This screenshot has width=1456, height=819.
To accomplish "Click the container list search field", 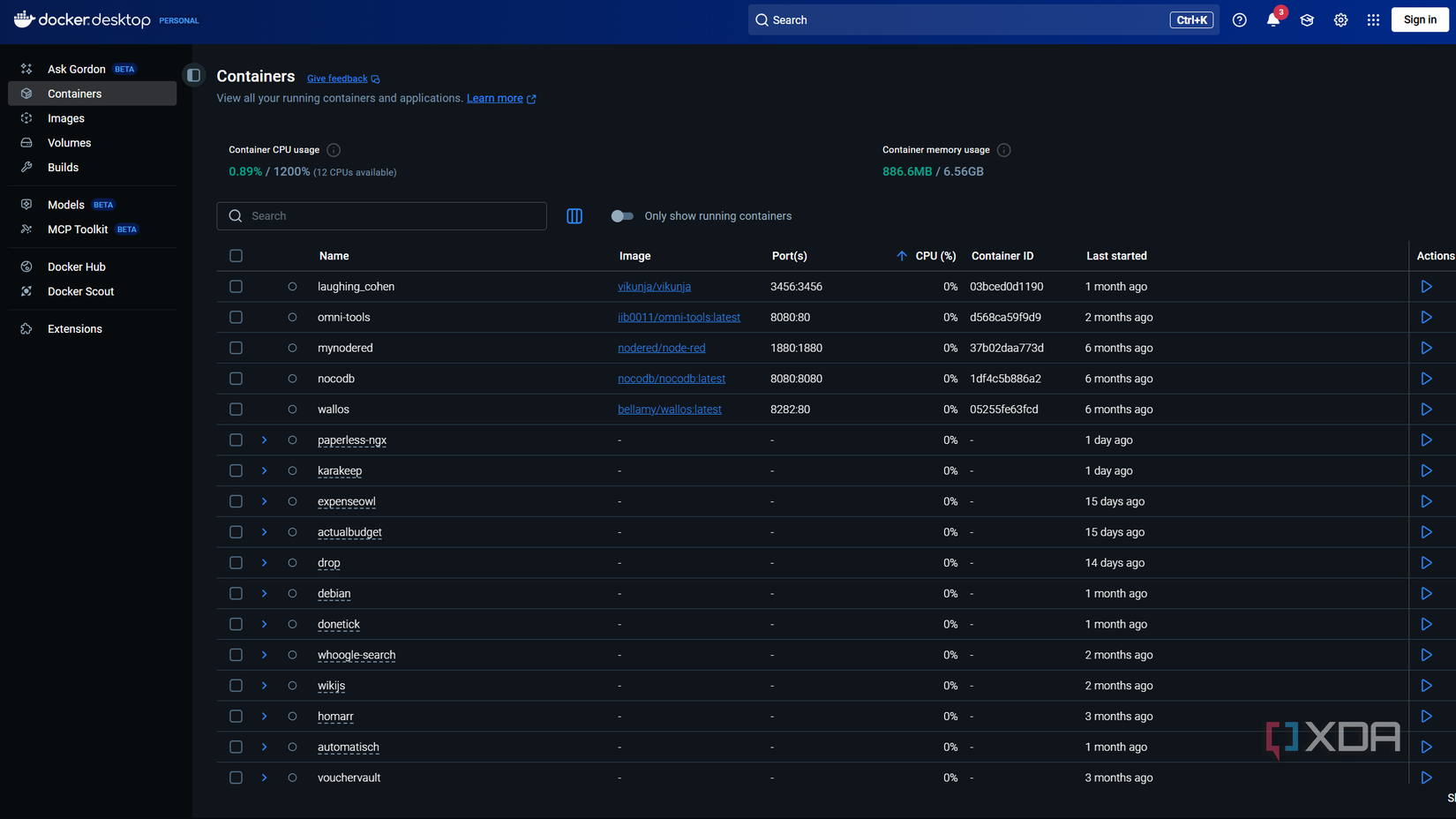I will point(381,215).
